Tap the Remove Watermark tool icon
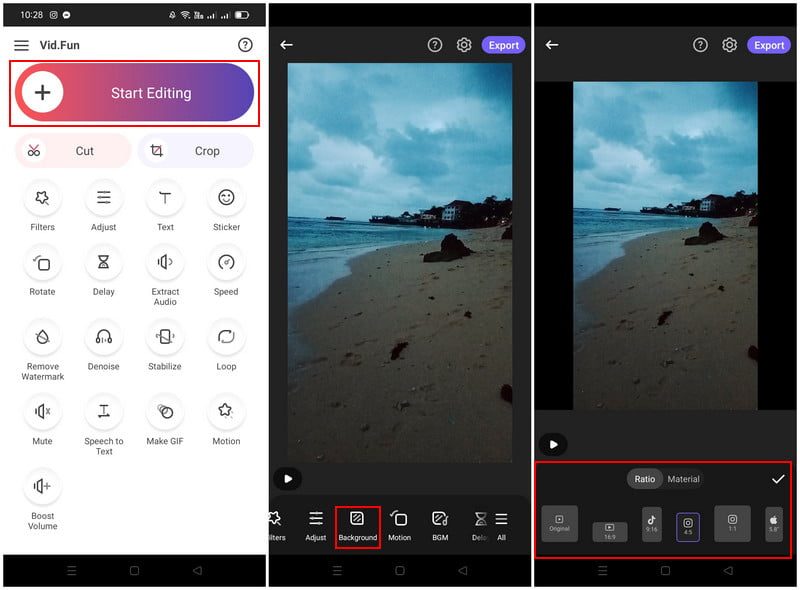Viewport: 800px width, 590px height. [x=42, y=337]
